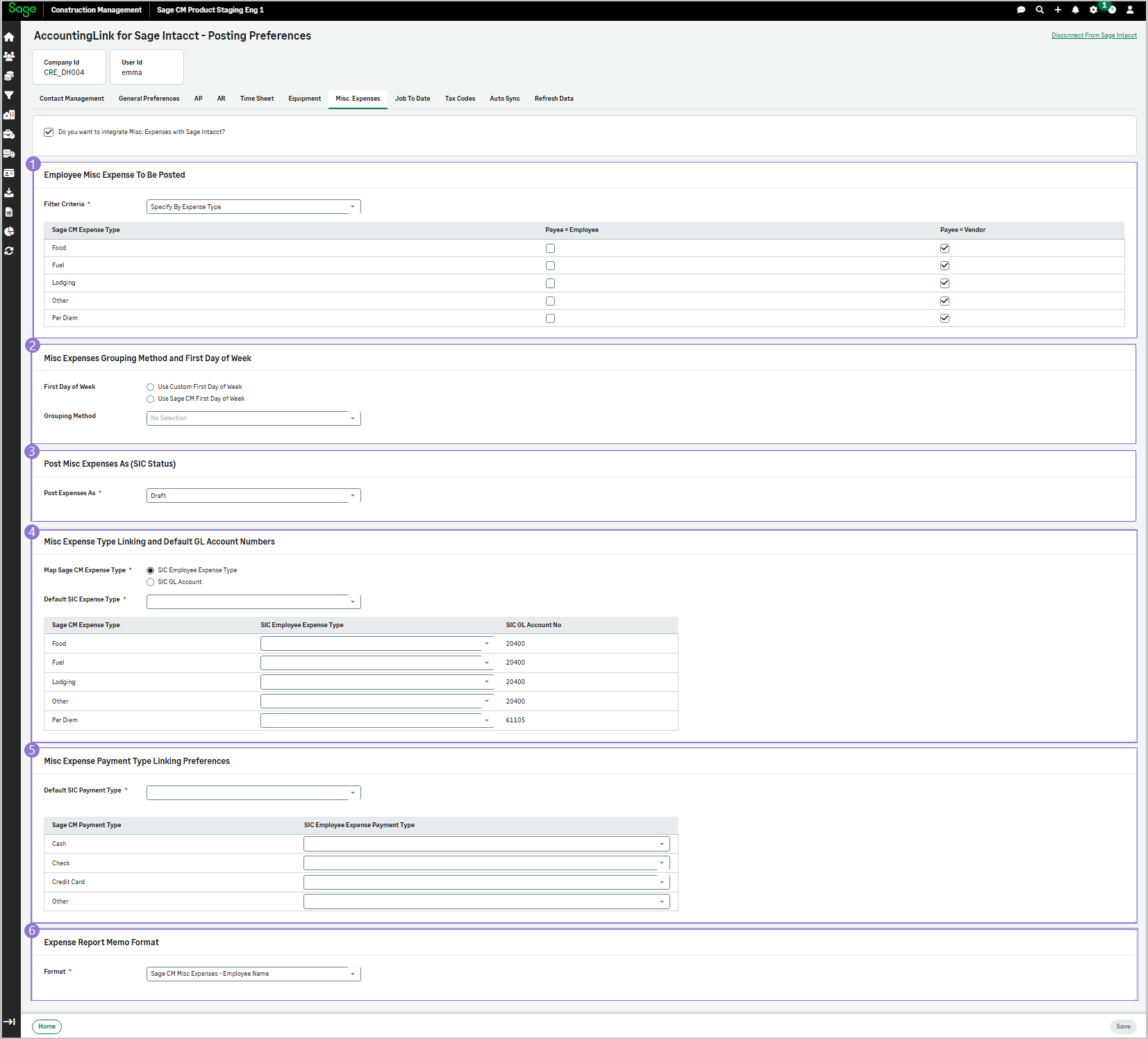Select the SIC GL Account radio option
1148x1039 pixels.
pyautogui.click(x=150, y=582)
